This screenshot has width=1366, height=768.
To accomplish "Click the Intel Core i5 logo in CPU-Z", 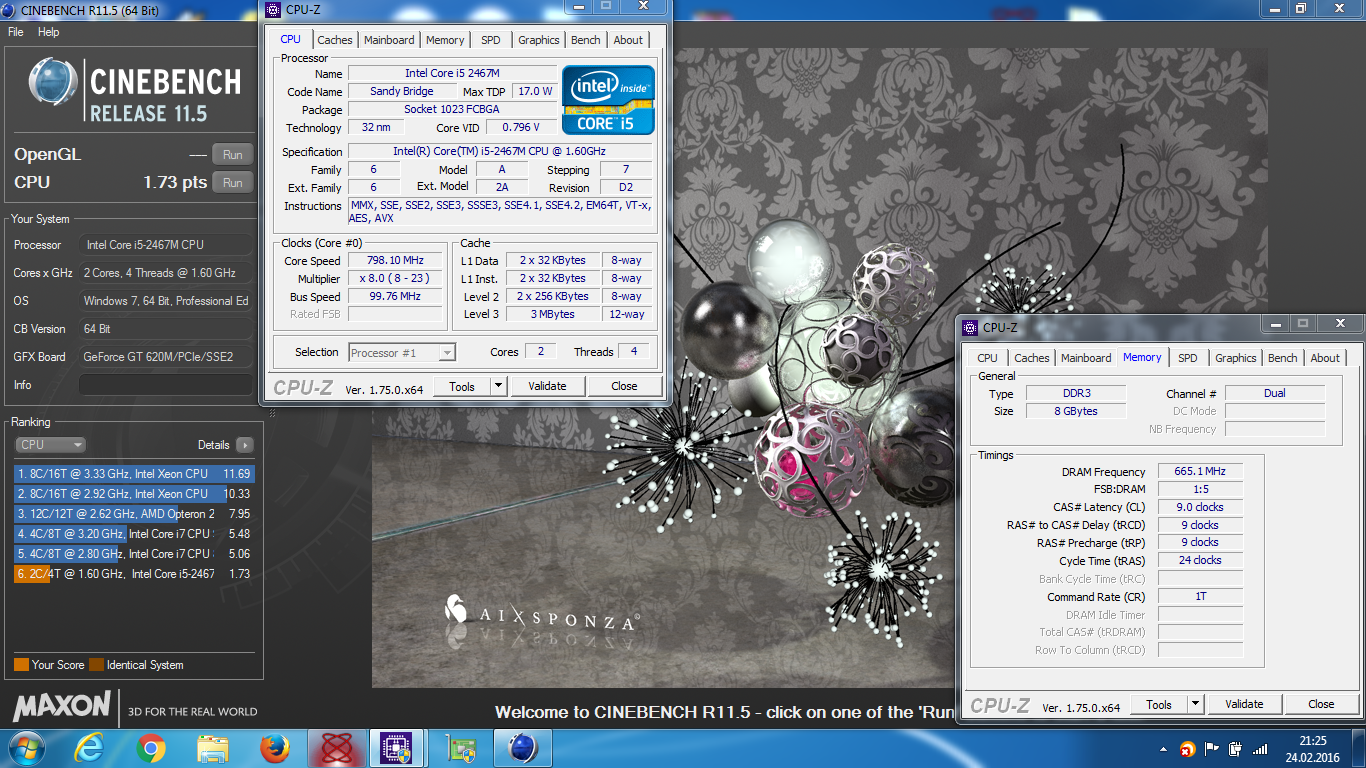I will pos(608,100).
